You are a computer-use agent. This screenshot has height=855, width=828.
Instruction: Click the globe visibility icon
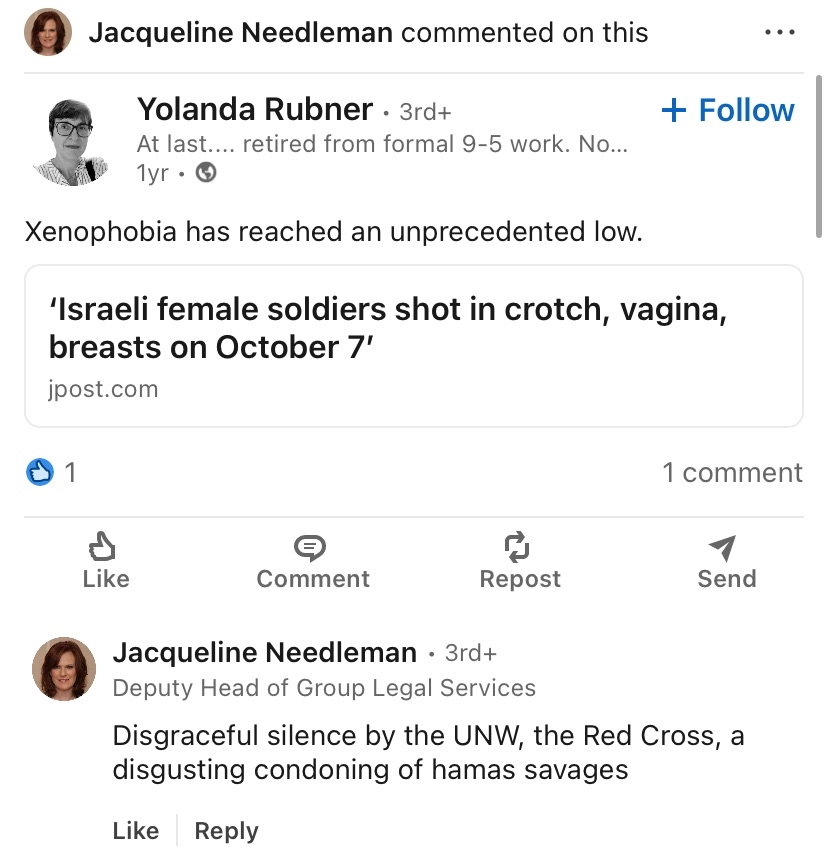pos(206,172)
